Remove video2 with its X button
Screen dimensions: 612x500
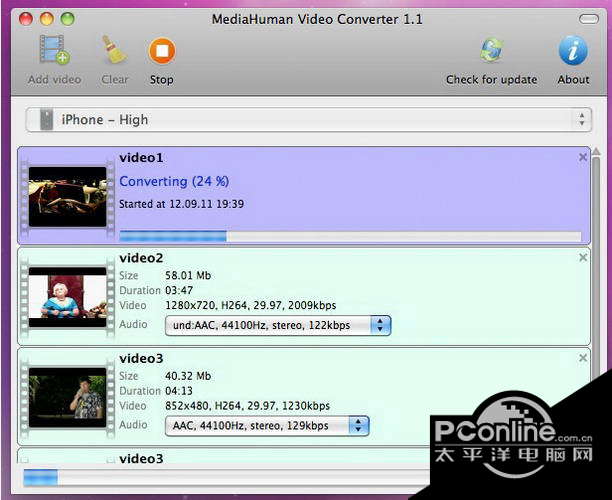coord(583,257)
